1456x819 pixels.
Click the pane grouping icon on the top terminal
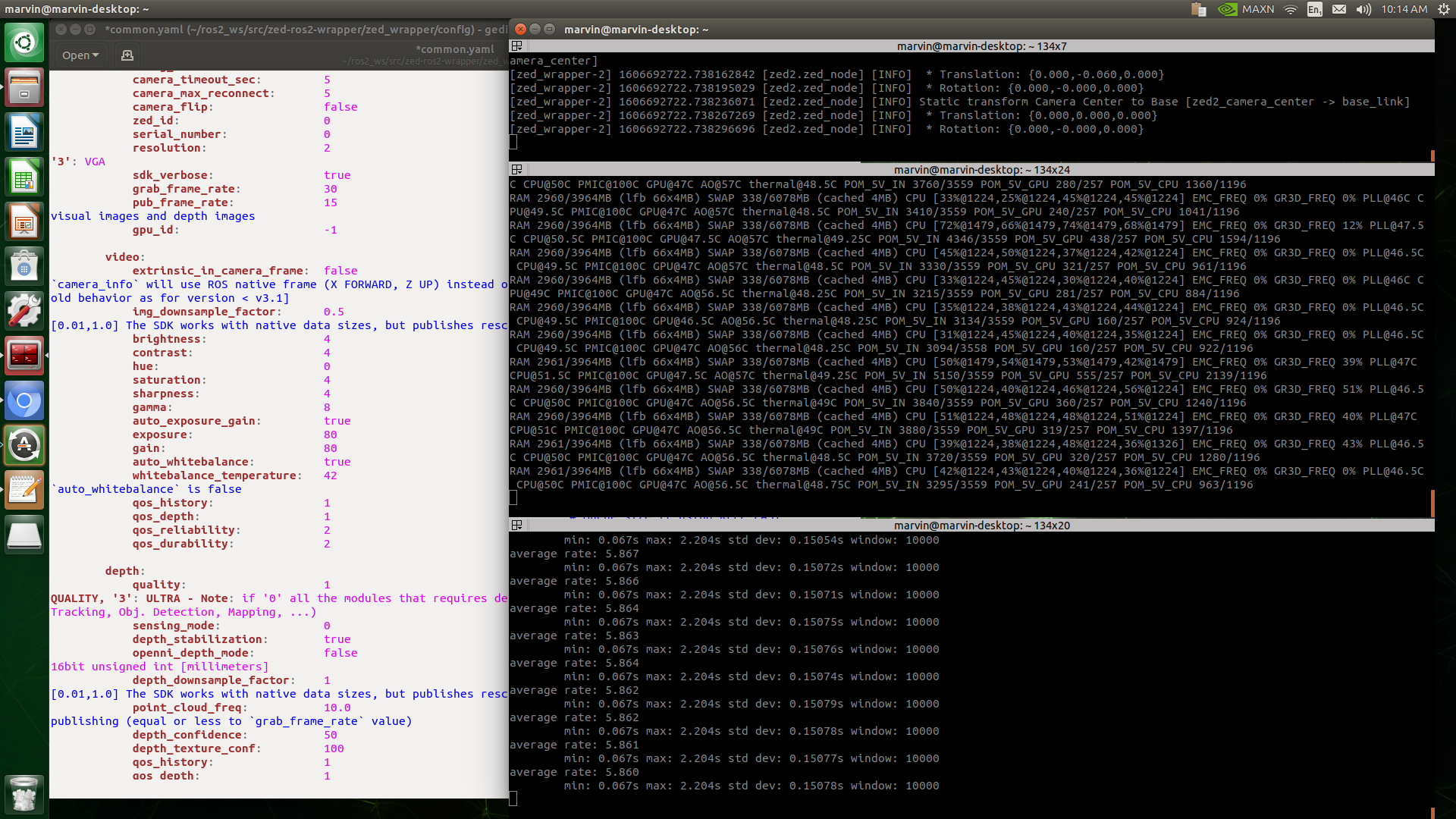pos(516,45)
